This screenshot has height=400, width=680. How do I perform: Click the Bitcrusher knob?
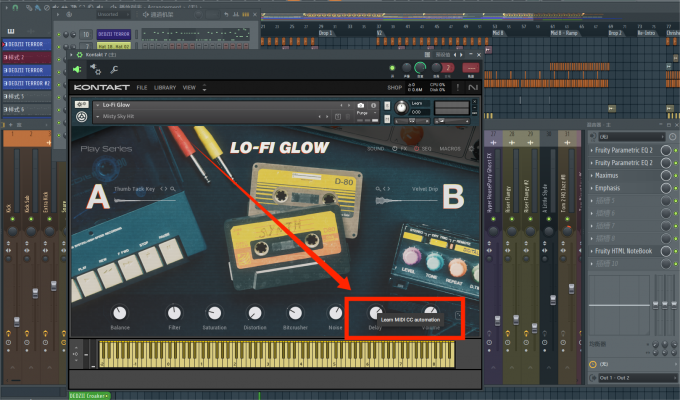295,313
